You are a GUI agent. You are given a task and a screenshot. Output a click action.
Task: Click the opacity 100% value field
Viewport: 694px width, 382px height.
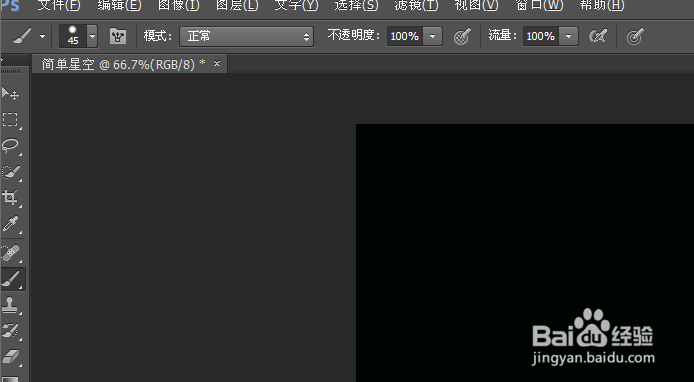pyautogui.click(x=405, y=36)
